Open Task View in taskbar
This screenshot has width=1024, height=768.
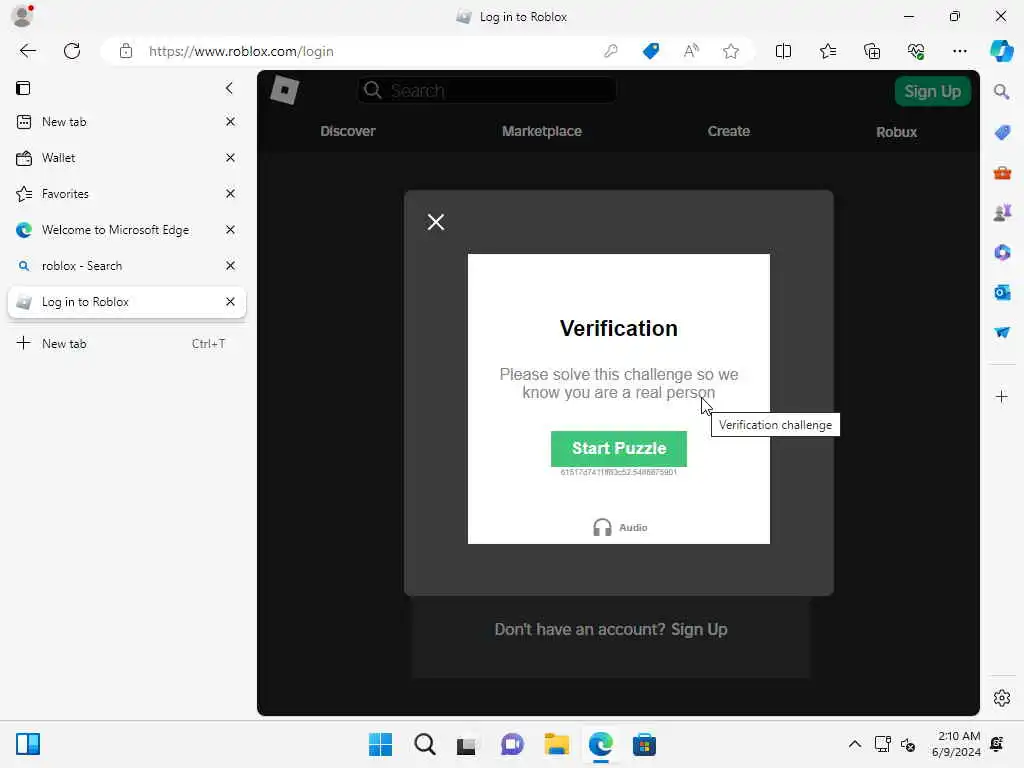(x=466, y=745)
